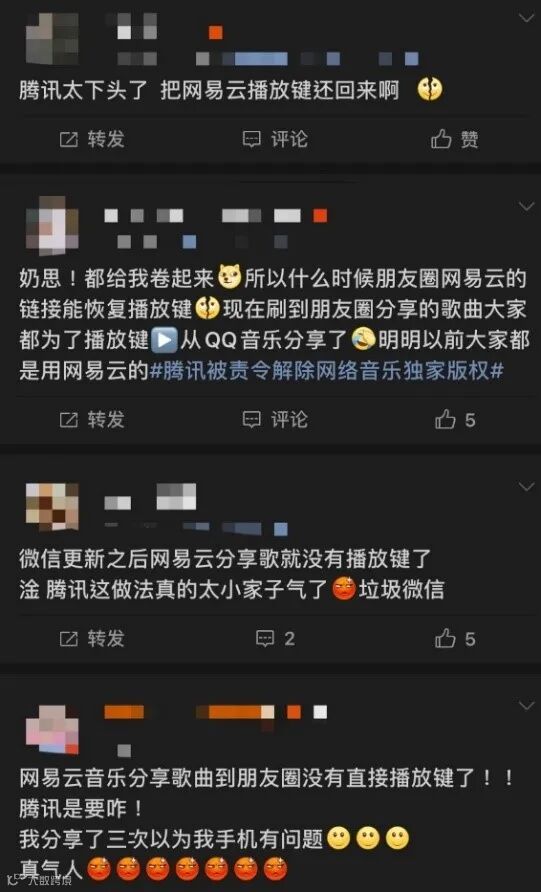Like the first post with 赞 button
541x892 pixels.
[x=455, y=139]
